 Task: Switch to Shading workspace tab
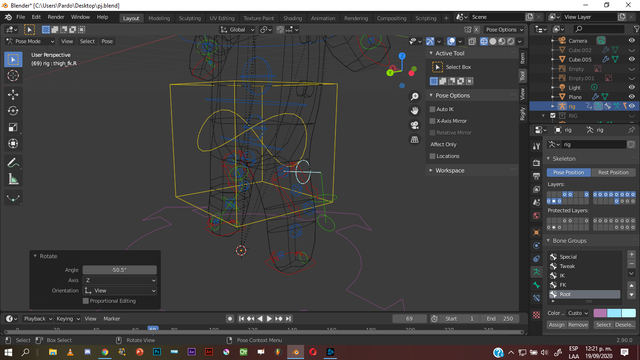(x=293, y=18)
